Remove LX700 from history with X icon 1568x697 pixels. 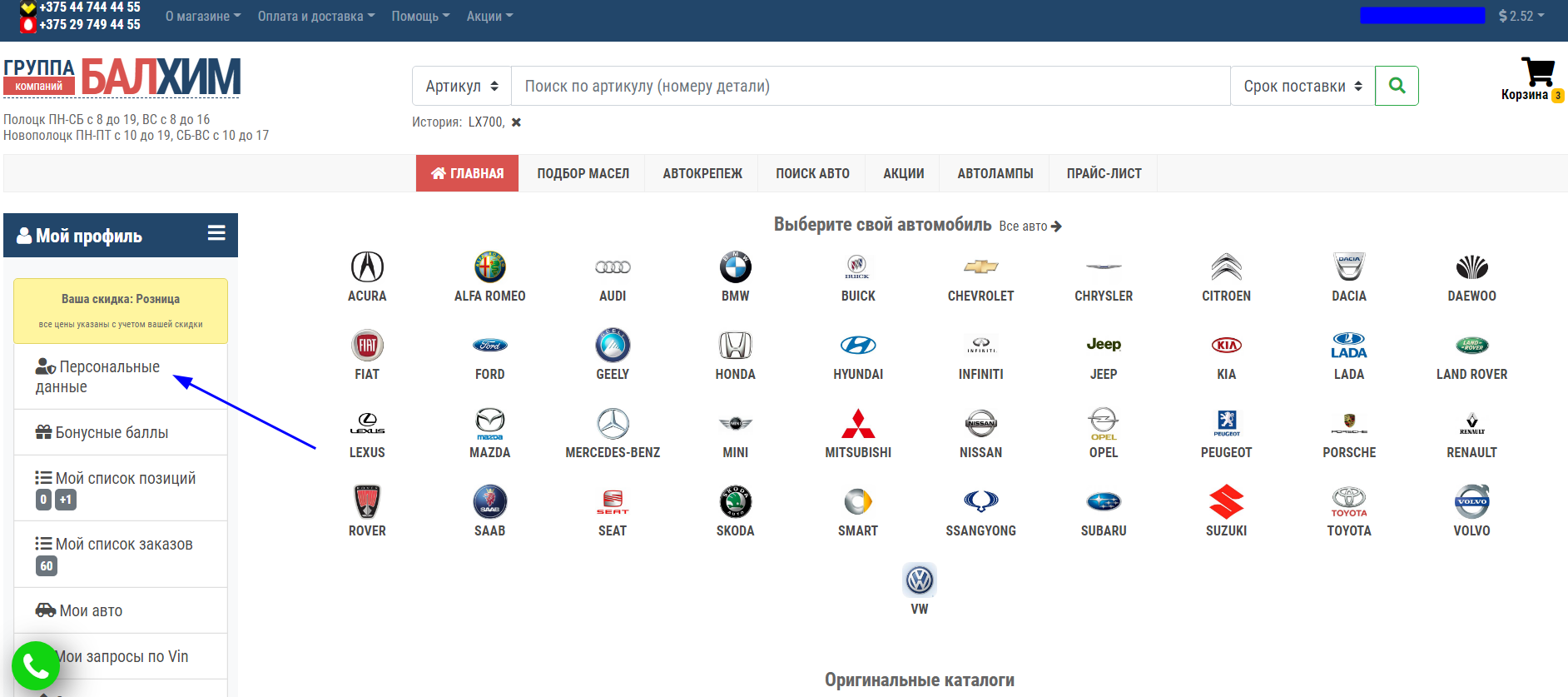[516, 122]
